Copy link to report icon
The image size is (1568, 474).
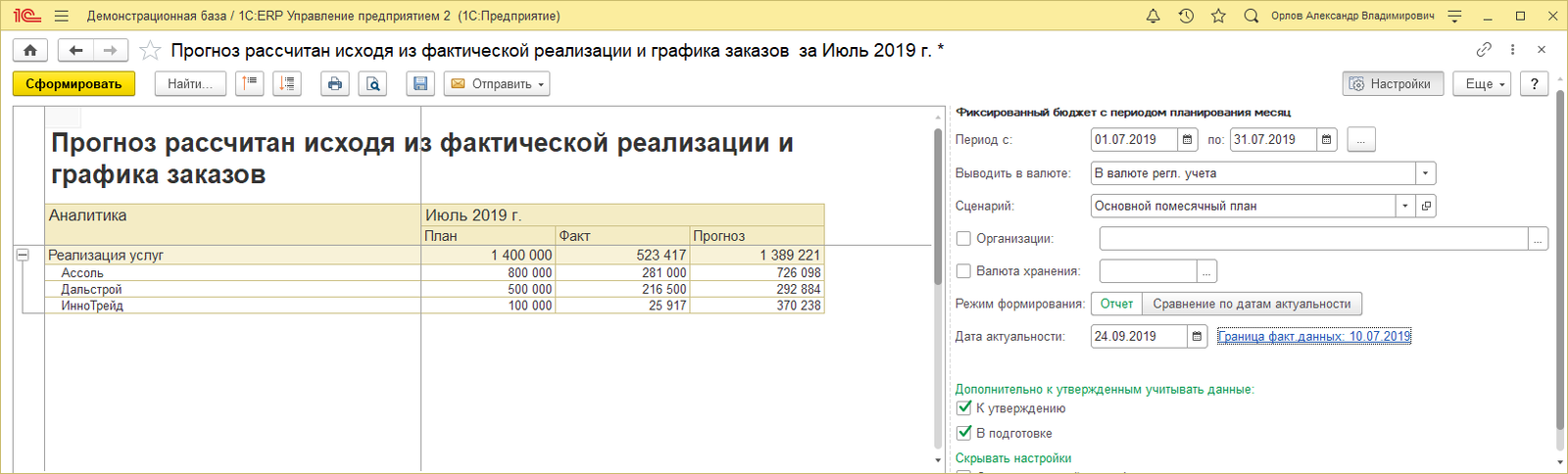click(x=1484, y=50)
